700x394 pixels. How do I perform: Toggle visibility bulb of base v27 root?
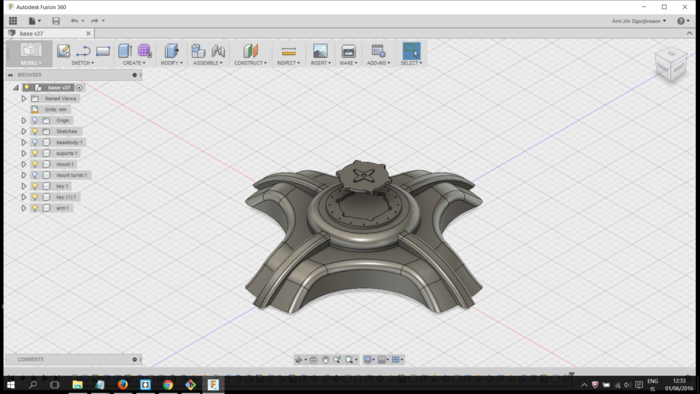[27, 87]
